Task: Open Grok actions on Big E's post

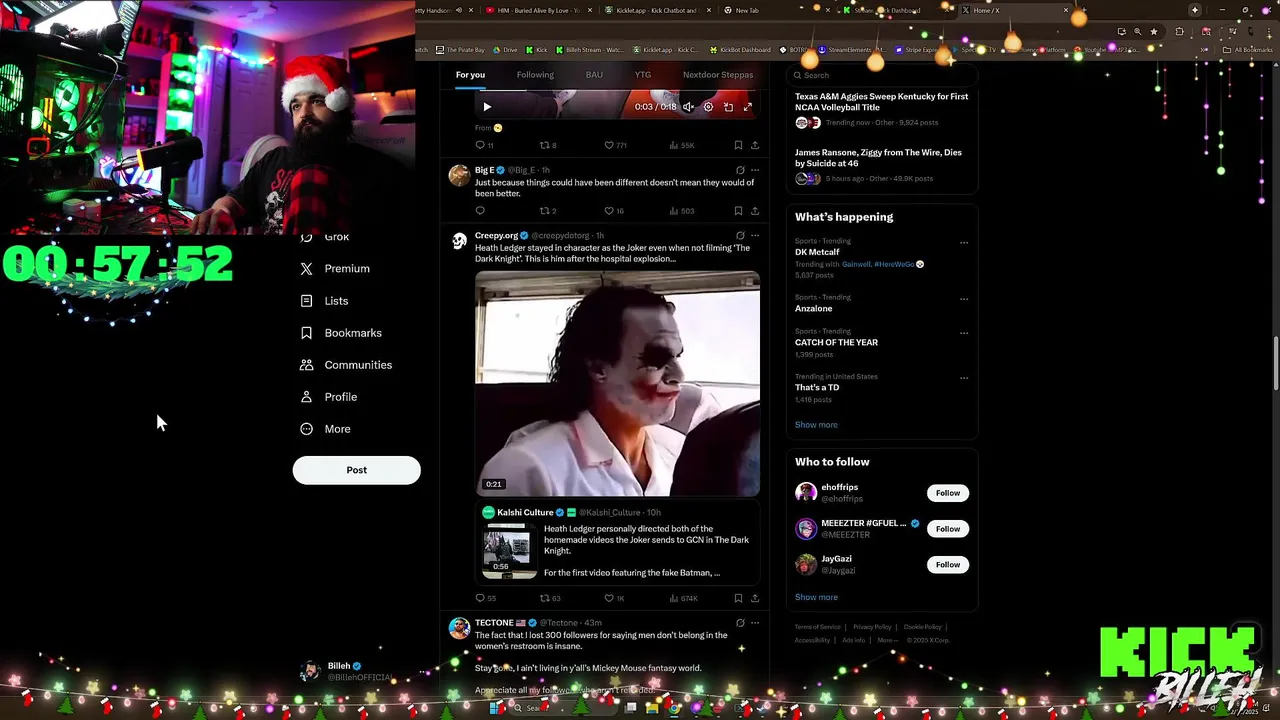Action: point(740,170)
